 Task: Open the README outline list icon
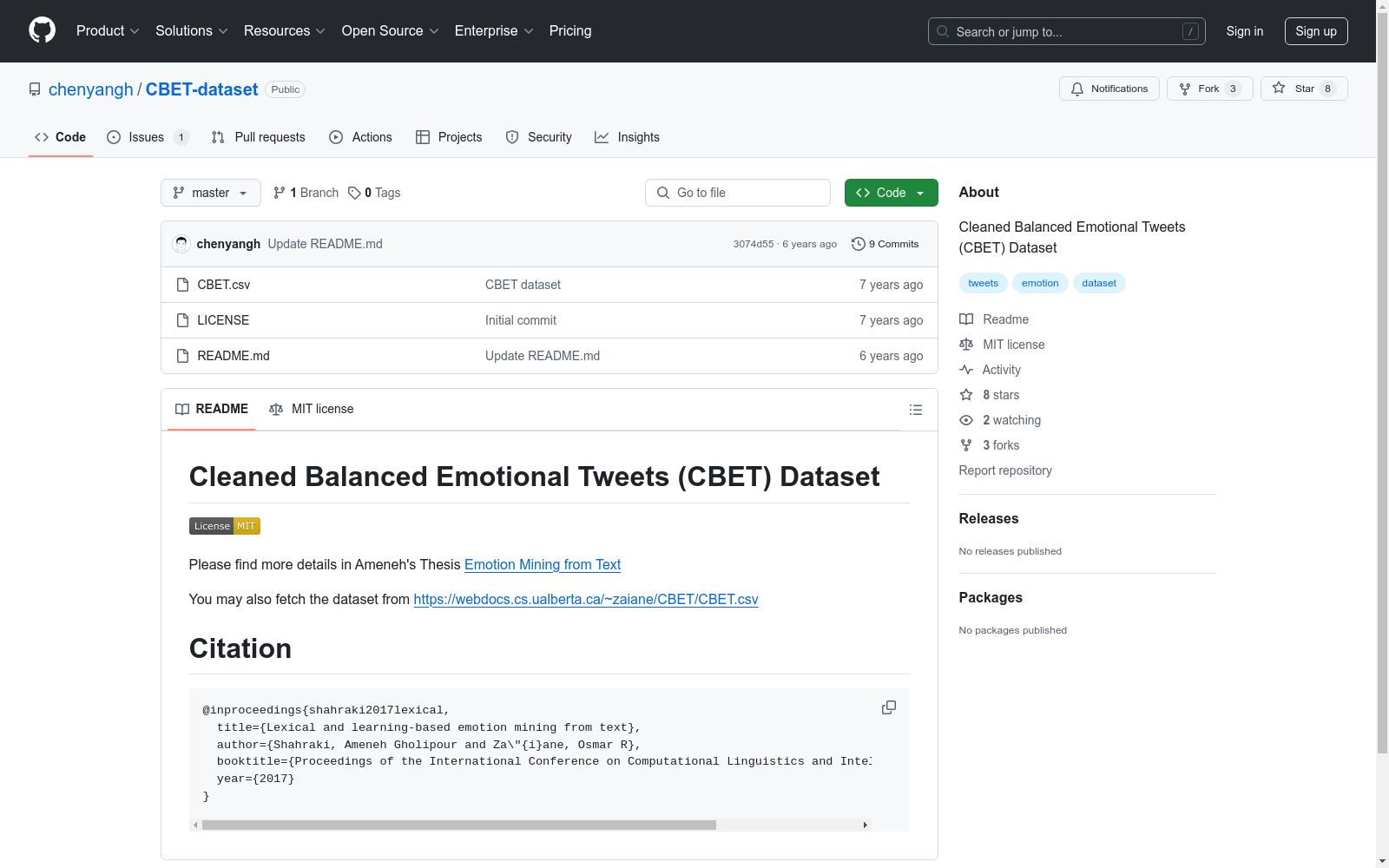coord(916,410)
